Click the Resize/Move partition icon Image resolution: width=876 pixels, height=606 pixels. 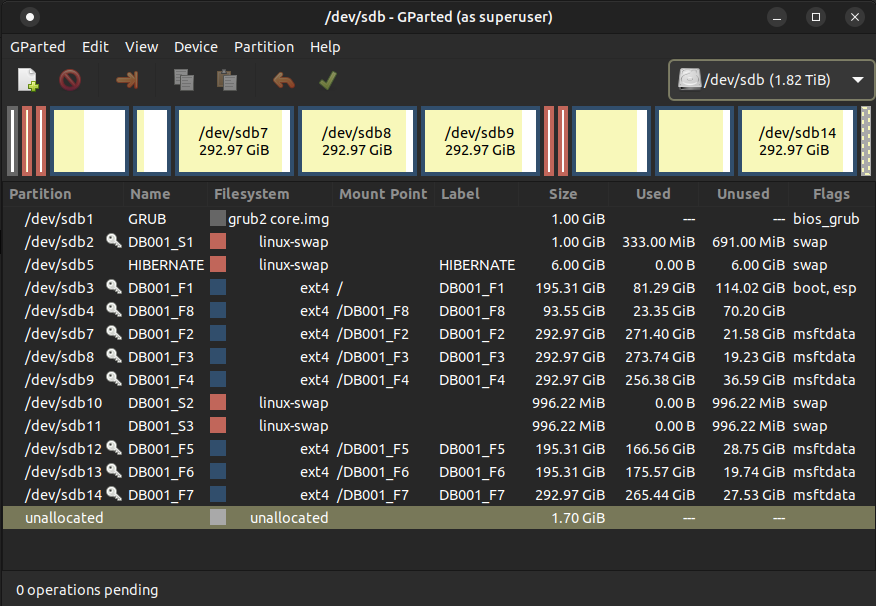(127, 80)
